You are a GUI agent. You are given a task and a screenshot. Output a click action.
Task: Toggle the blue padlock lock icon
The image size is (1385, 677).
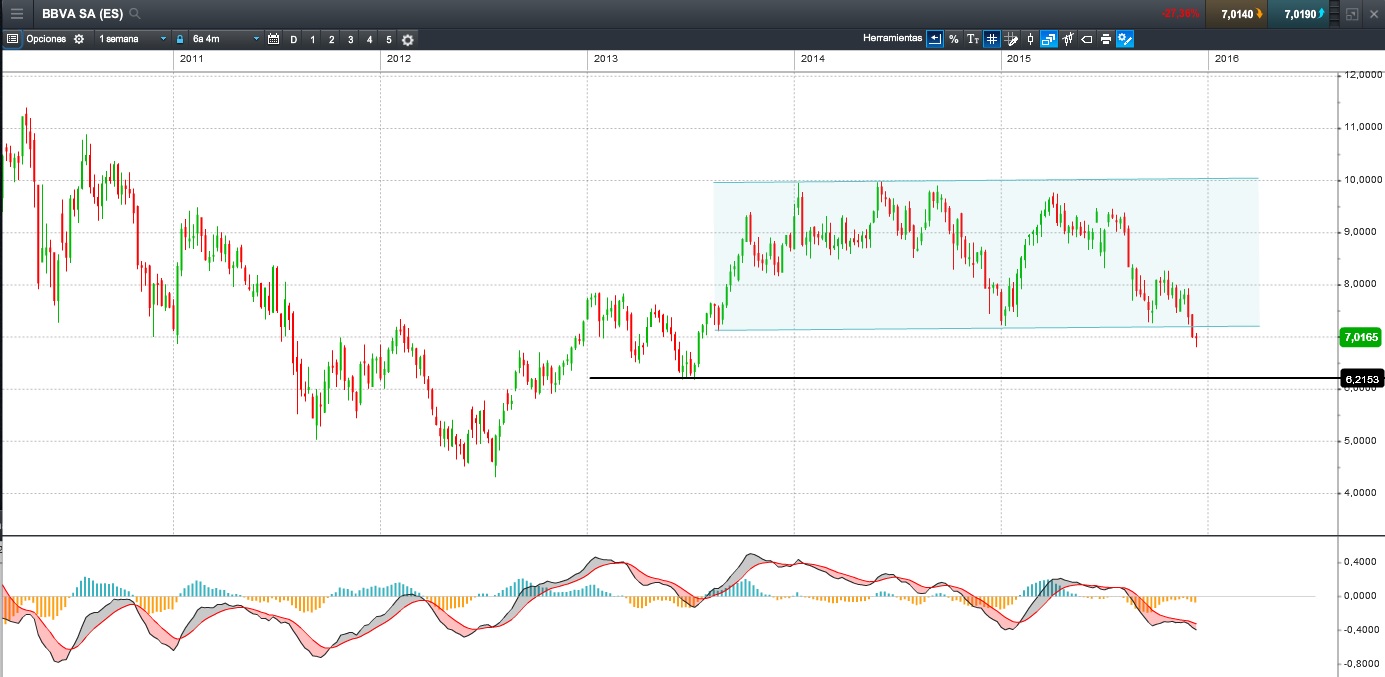pyautogui.click(x=180, y=39)
